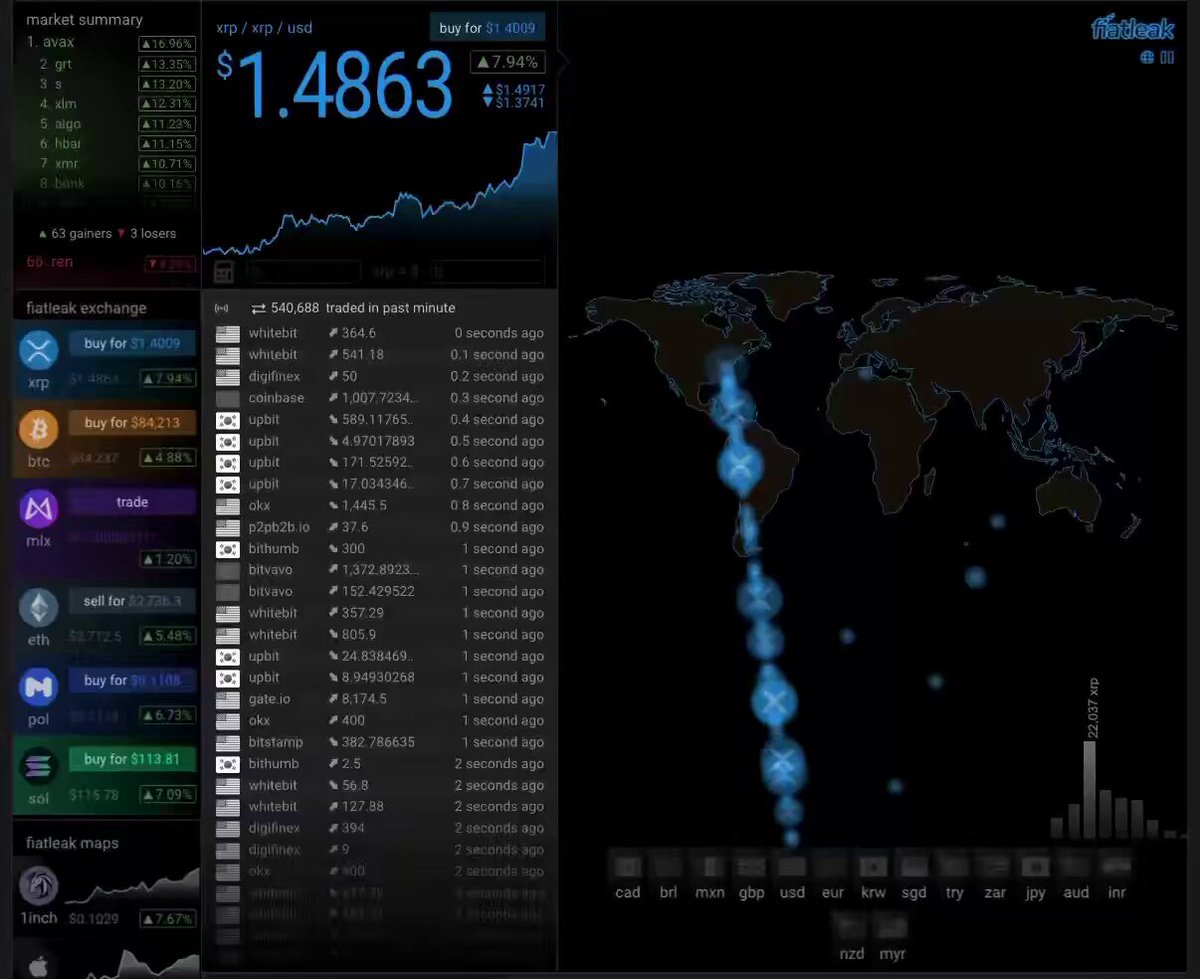Screen dimensions: 1200x979
Task: Click the top header 'buy for $1.4009' button
Action: pos(487,28)
